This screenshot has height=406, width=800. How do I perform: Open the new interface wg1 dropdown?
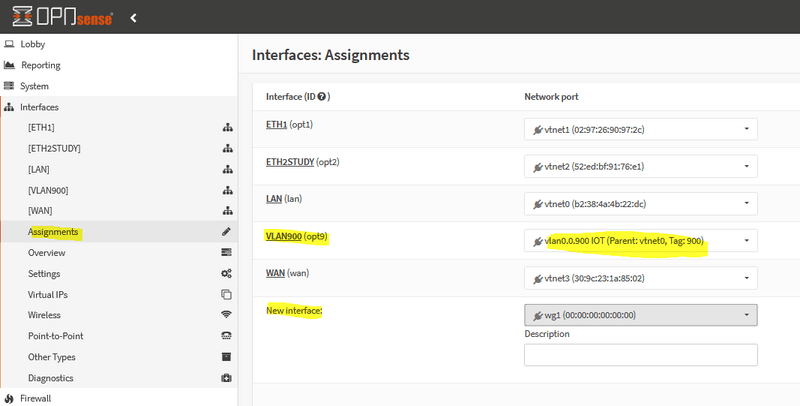point(640,315)
